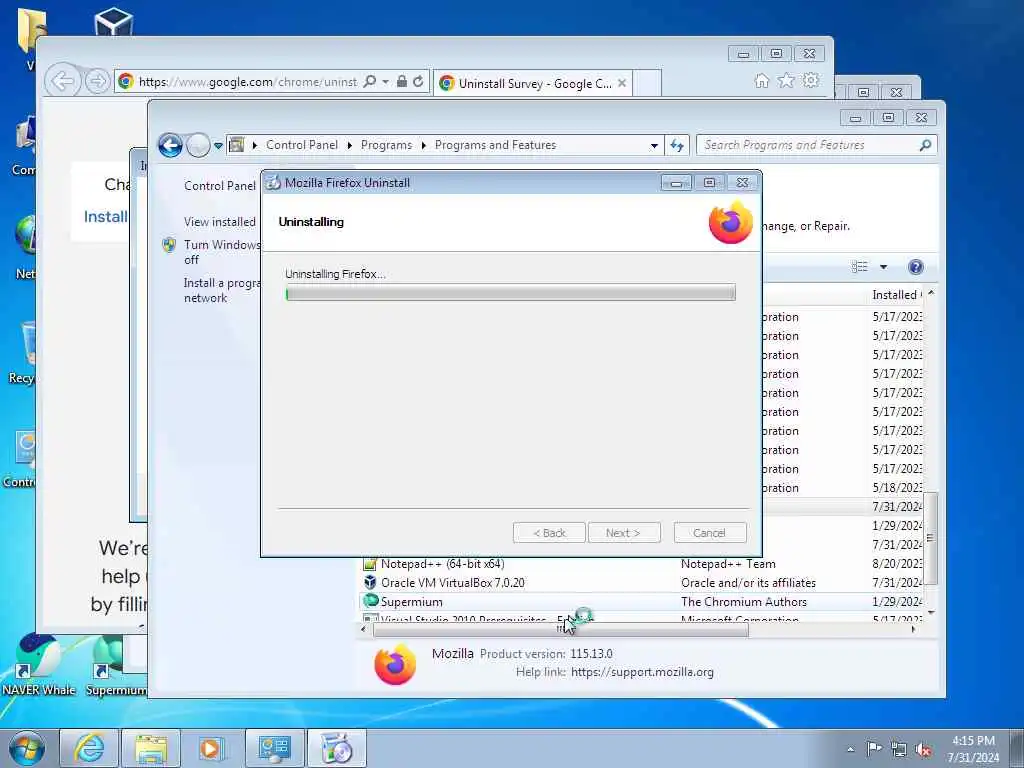This screenshot has width=1024, height=768.
Task: Open IE Home page icon
Action: [x=761, y=80]
